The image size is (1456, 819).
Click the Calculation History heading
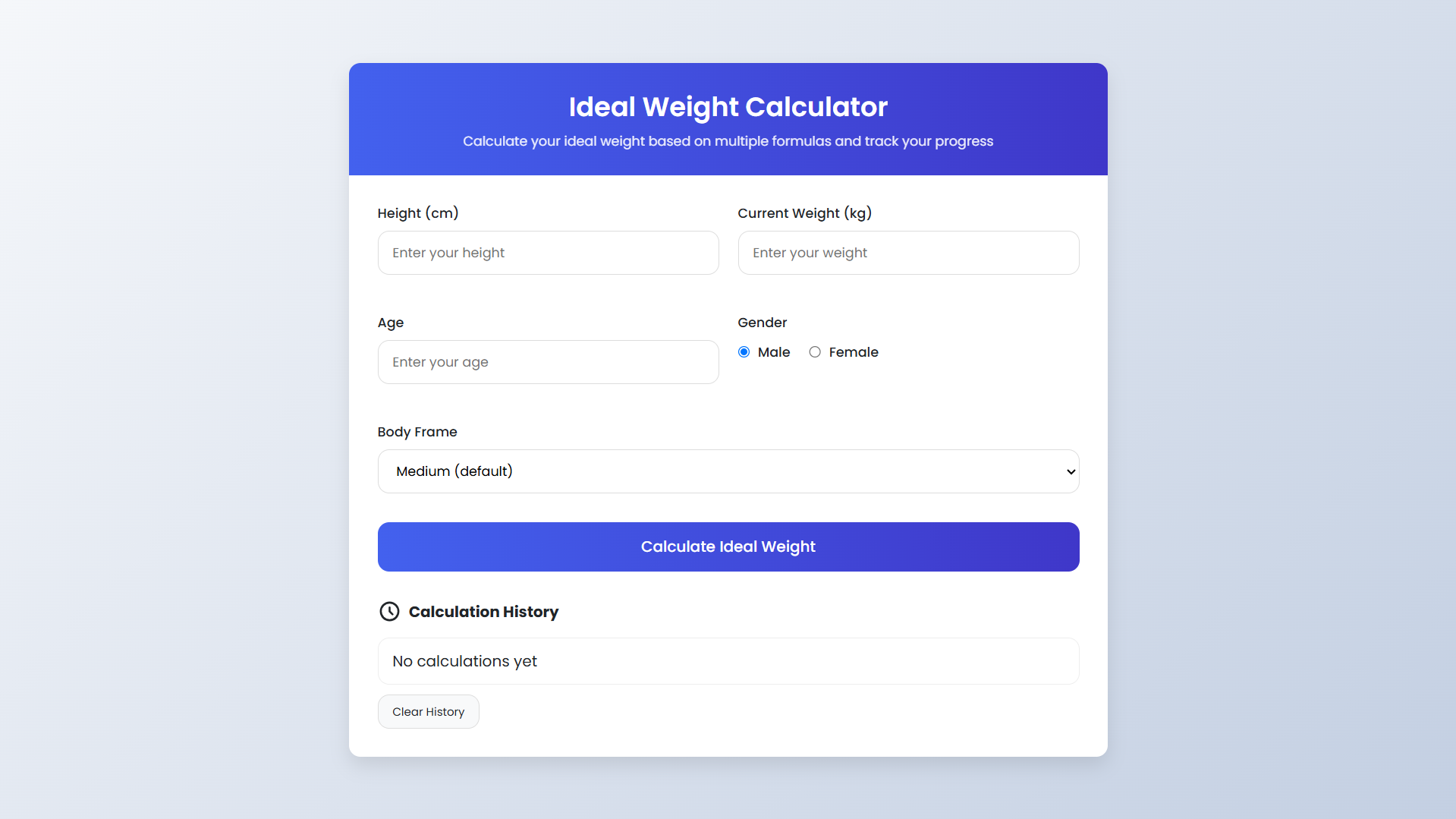tap(483, 612)
